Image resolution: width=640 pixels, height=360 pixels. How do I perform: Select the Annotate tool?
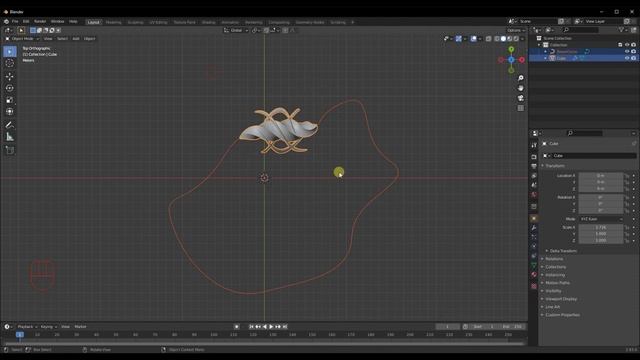[10, 125]
